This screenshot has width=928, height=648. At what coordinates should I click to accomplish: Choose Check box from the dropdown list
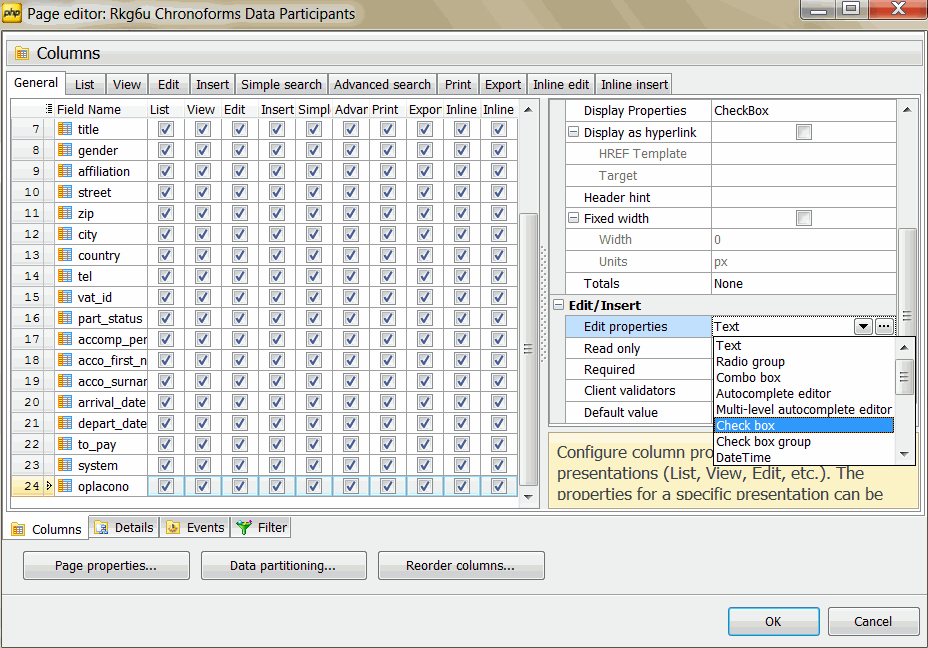[x=804, y=425]
